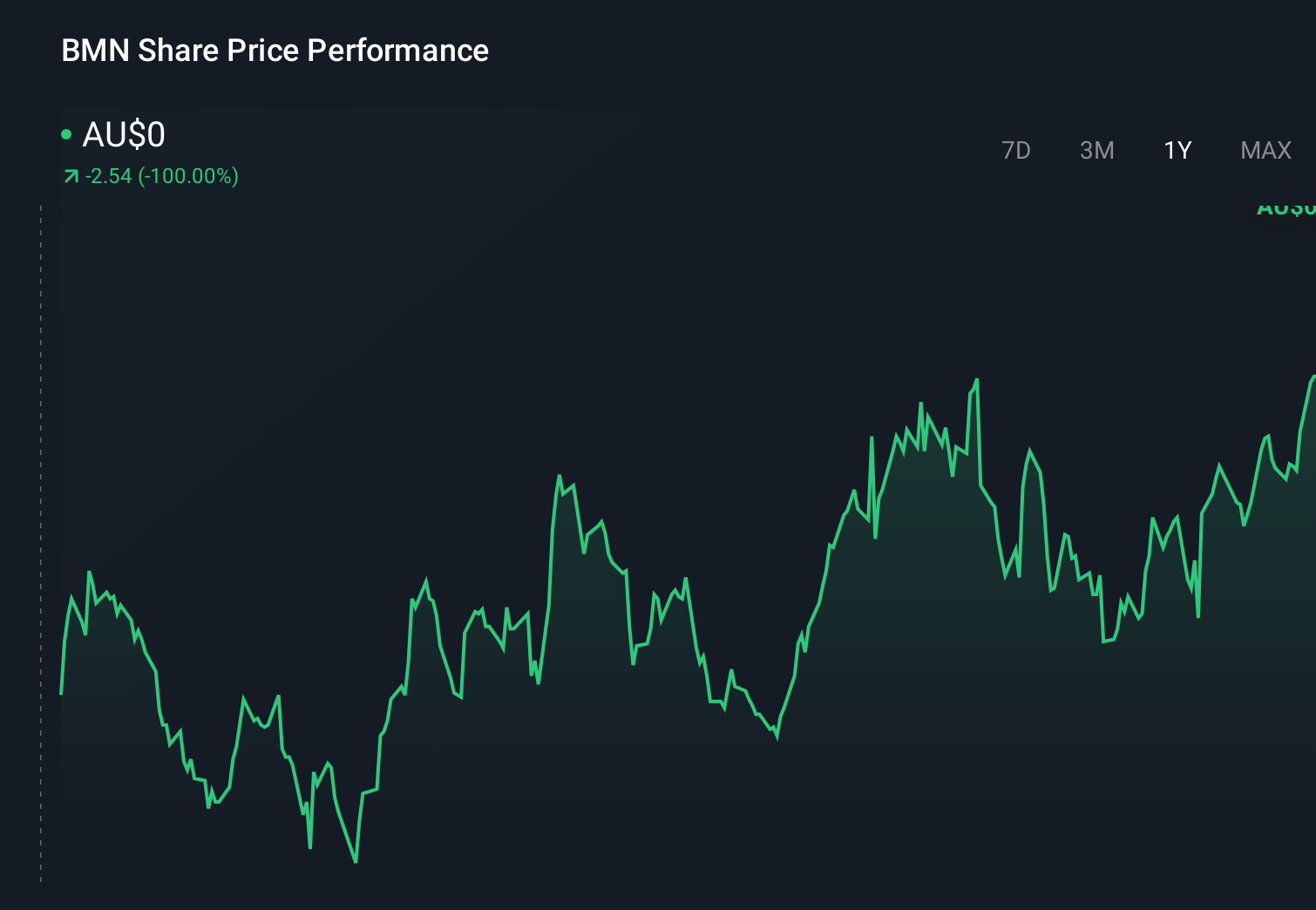The width and height of the screenshot is (1316, 910).
Task: Click the leftmost starting point of the line
Action: pos(61,693)
